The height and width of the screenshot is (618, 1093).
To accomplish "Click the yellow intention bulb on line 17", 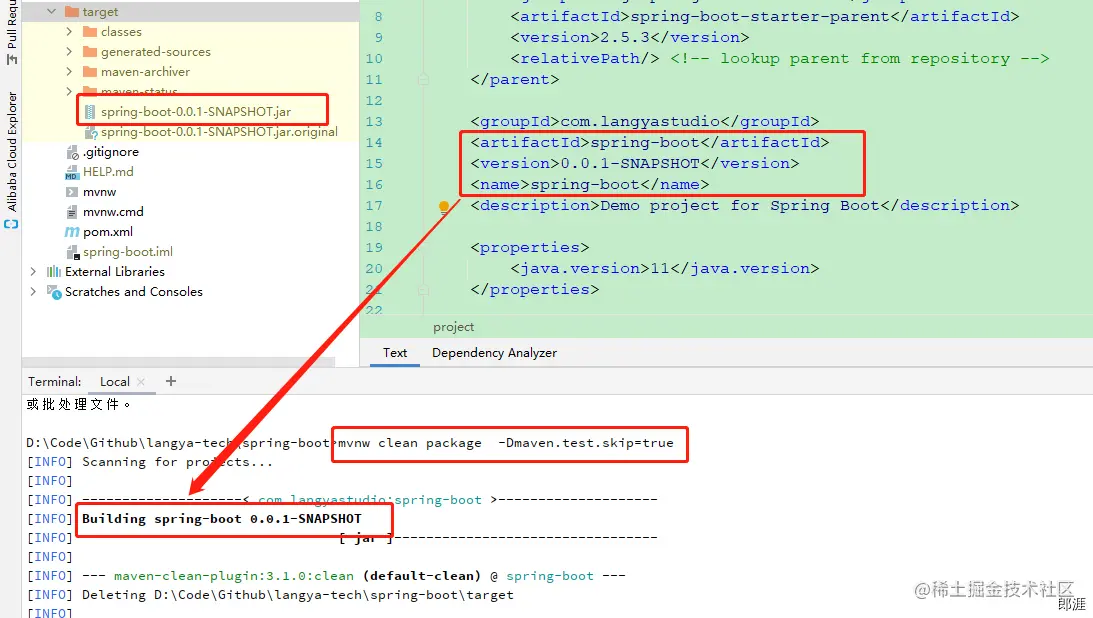I will (443, 206).
